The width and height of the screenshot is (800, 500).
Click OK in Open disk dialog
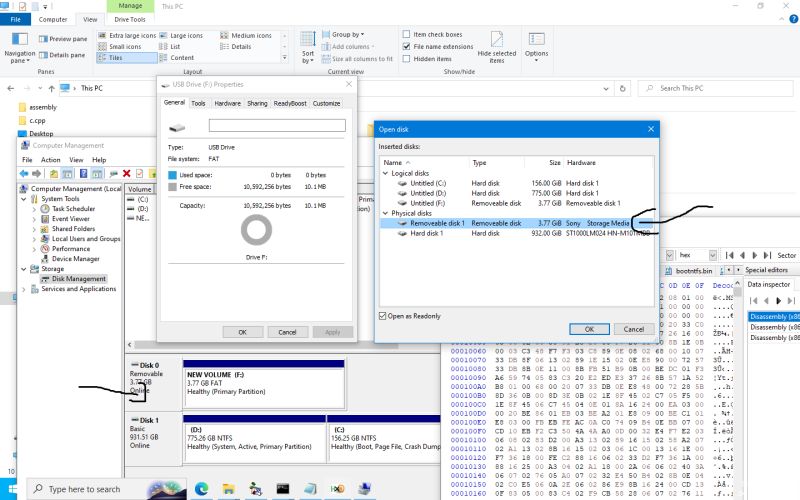tap(589, 329)
